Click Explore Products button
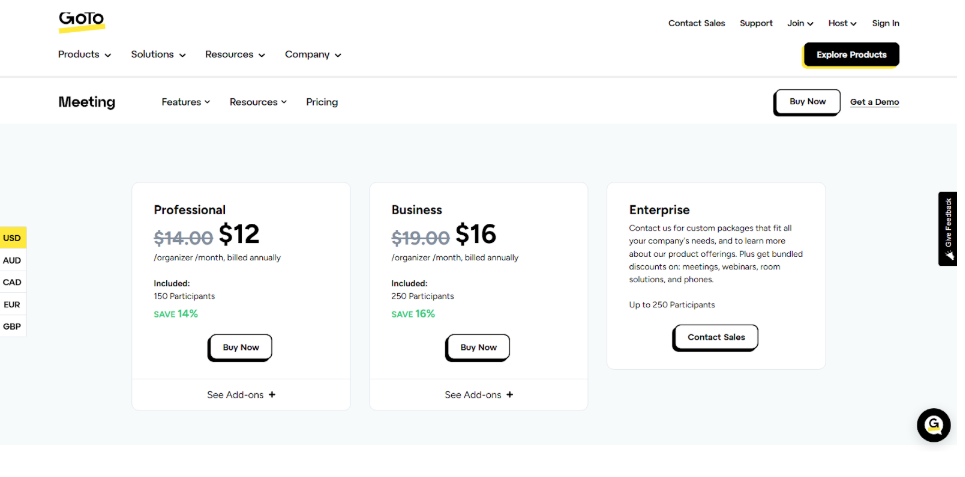 [x=851, y=55]
